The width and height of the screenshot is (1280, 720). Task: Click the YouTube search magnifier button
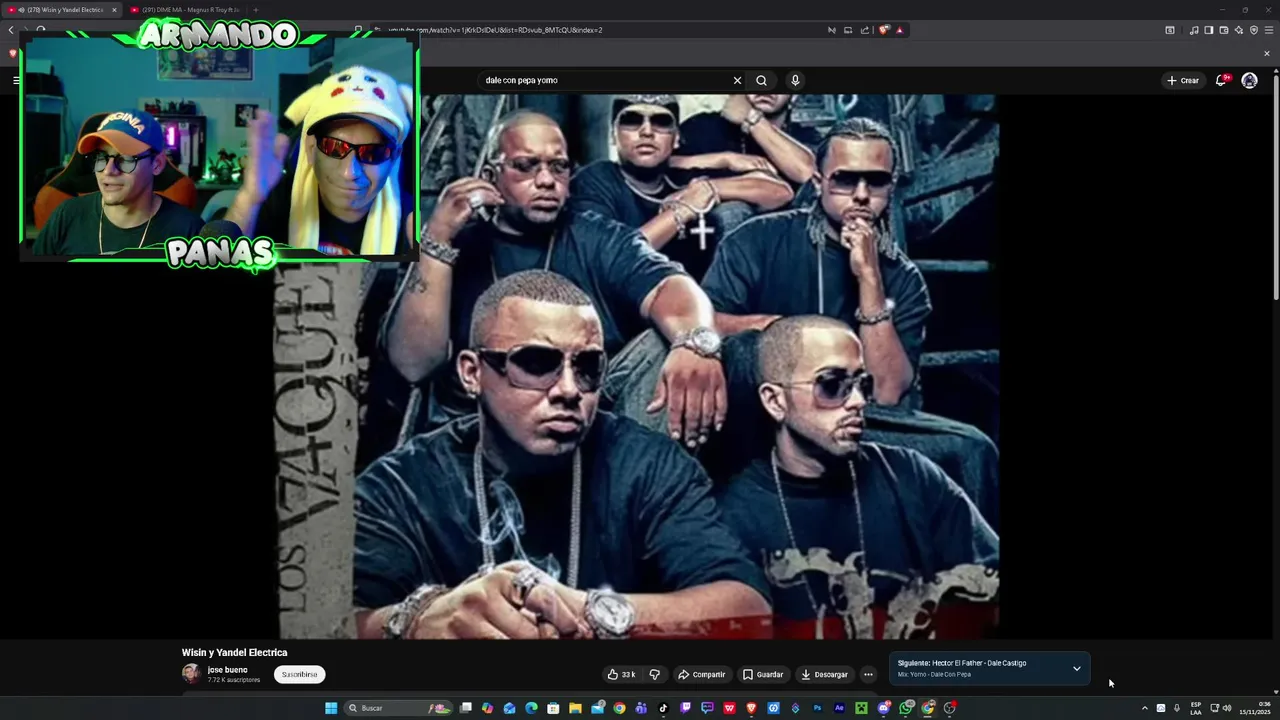click(761, 80)
